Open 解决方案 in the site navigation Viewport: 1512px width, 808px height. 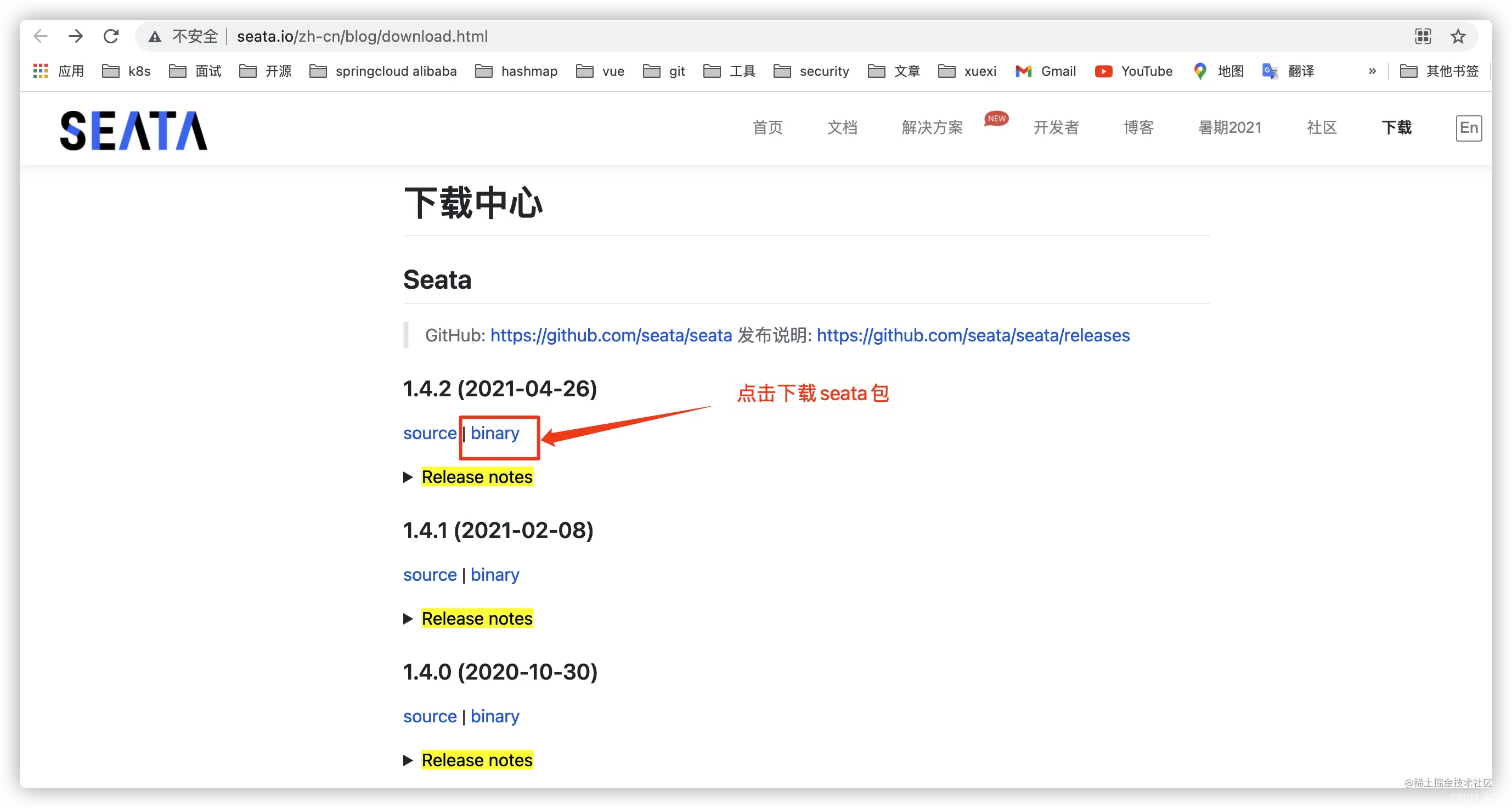932,127
